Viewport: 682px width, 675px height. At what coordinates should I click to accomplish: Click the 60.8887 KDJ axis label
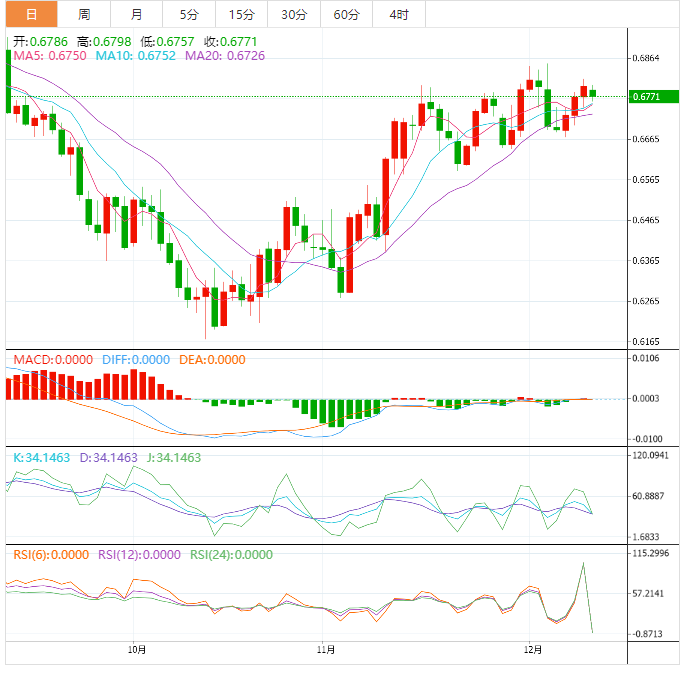coord(648,496)
